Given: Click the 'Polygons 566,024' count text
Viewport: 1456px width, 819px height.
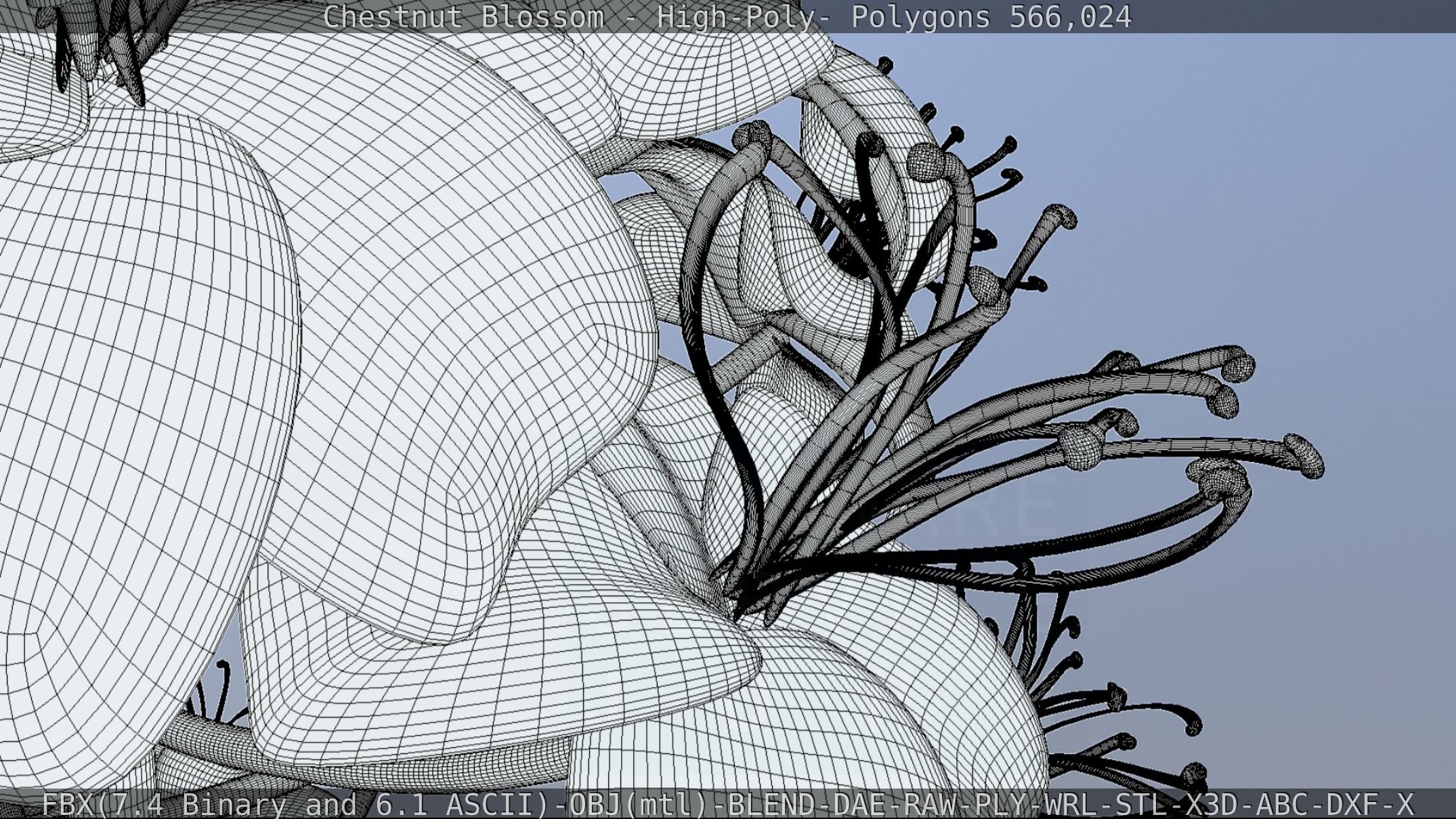Looking at the screenshot, I should click(x=991, y=16).
